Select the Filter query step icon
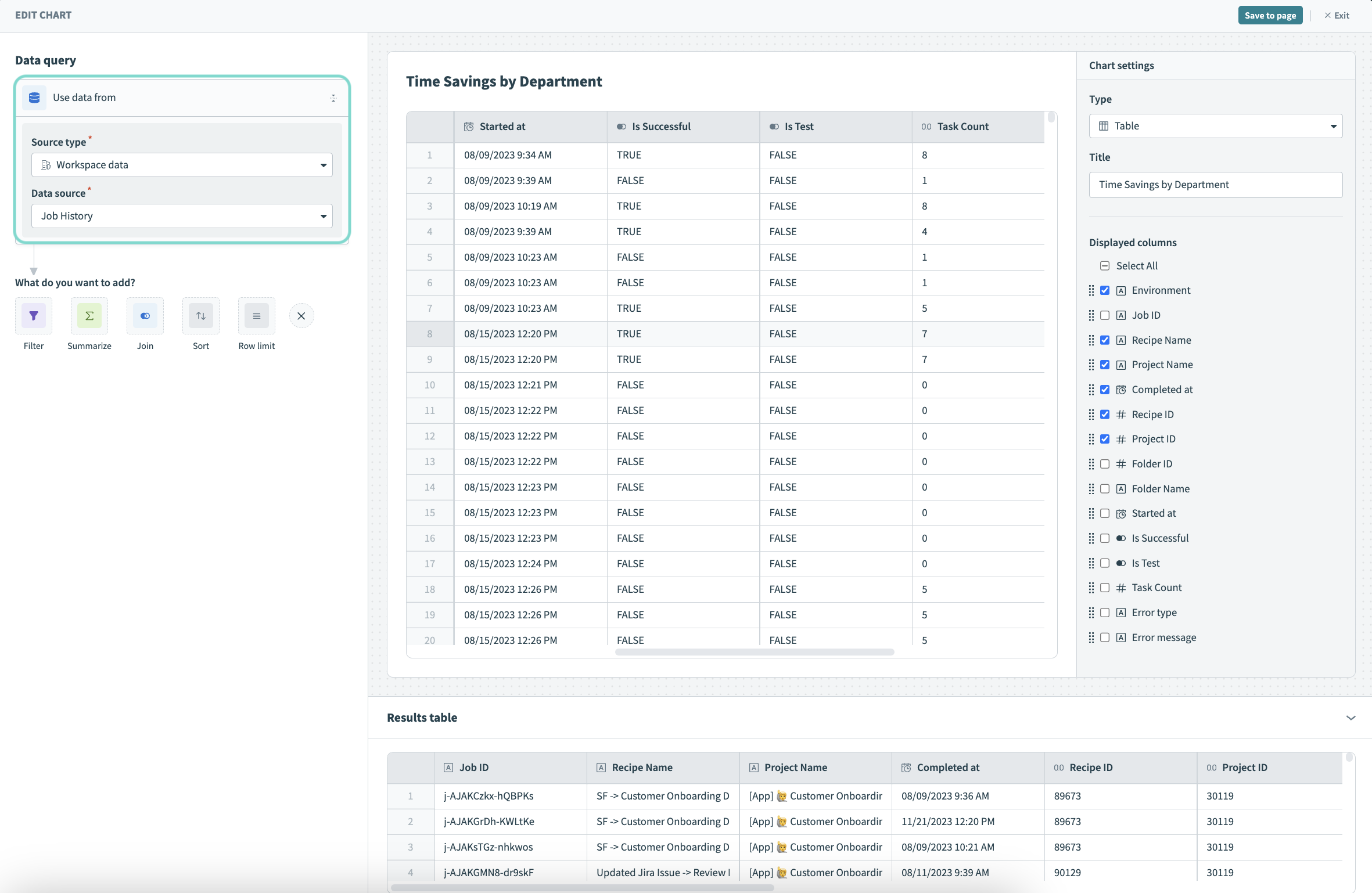This screenshot has width=1372, height=893. click(33, 315)
